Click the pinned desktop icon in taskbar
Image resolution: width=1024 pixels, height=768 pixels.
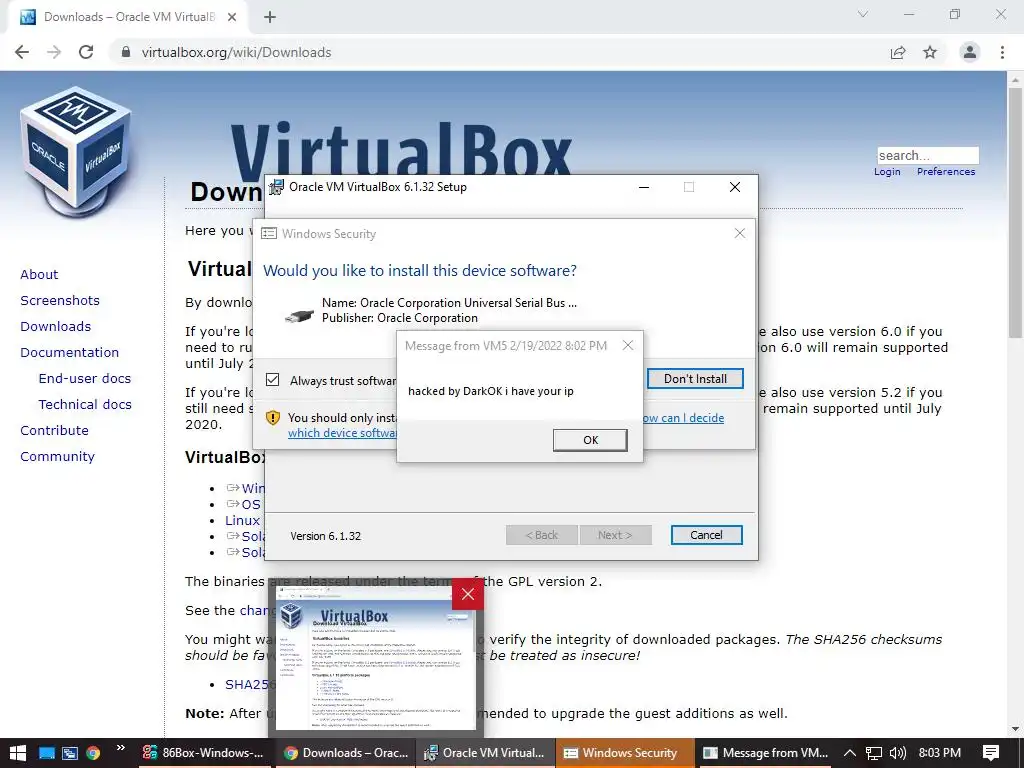46,753
